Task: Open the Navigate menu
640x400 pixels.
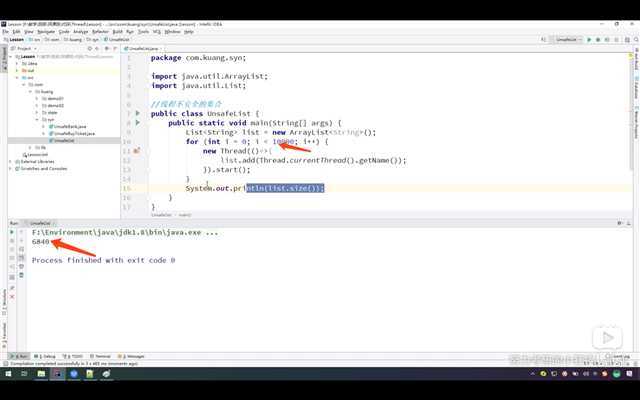Action: pyautogui.click(x=46, y=32)
